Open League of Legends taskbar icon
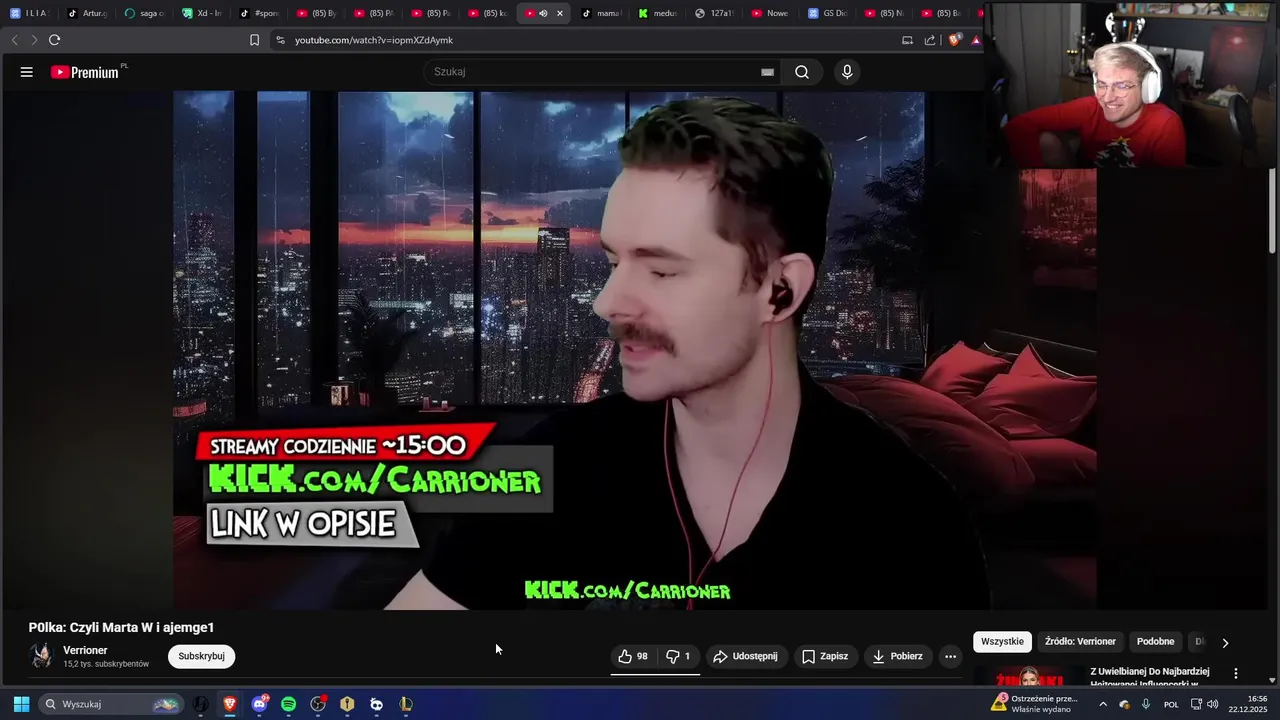The image size is (1280, 720). click(405, 704)
